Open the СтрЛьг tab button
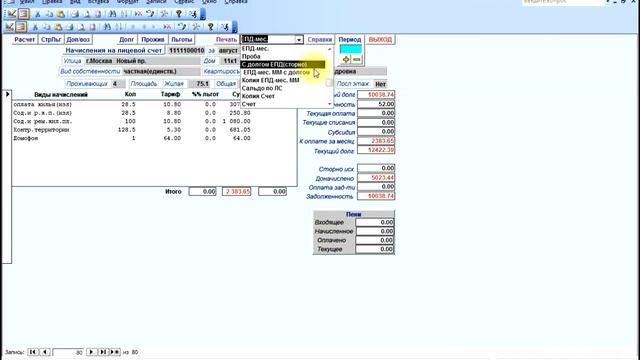 coord(51,40)
